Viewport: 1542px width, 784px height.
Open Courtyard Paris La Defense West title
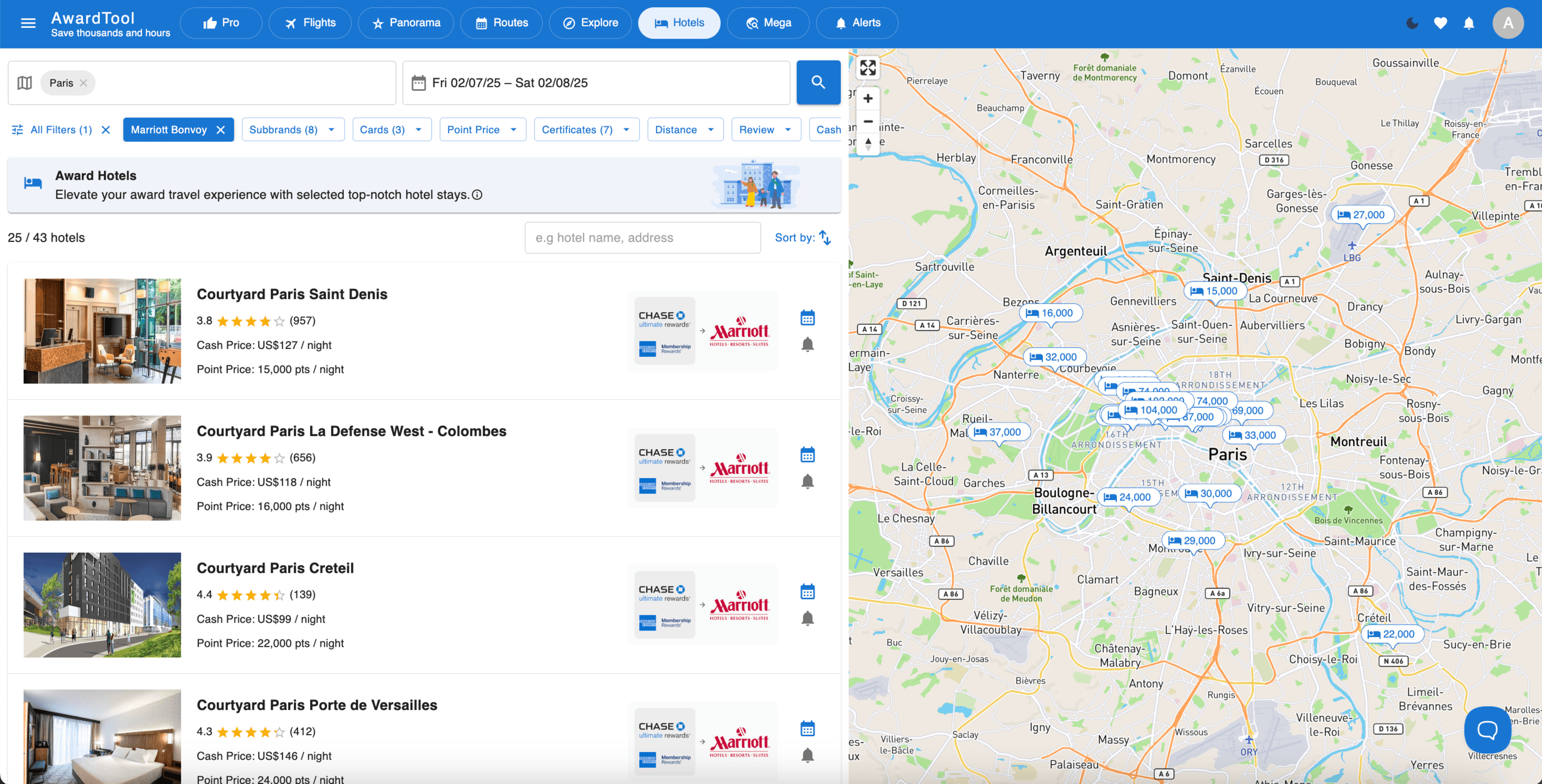point(351,431)
